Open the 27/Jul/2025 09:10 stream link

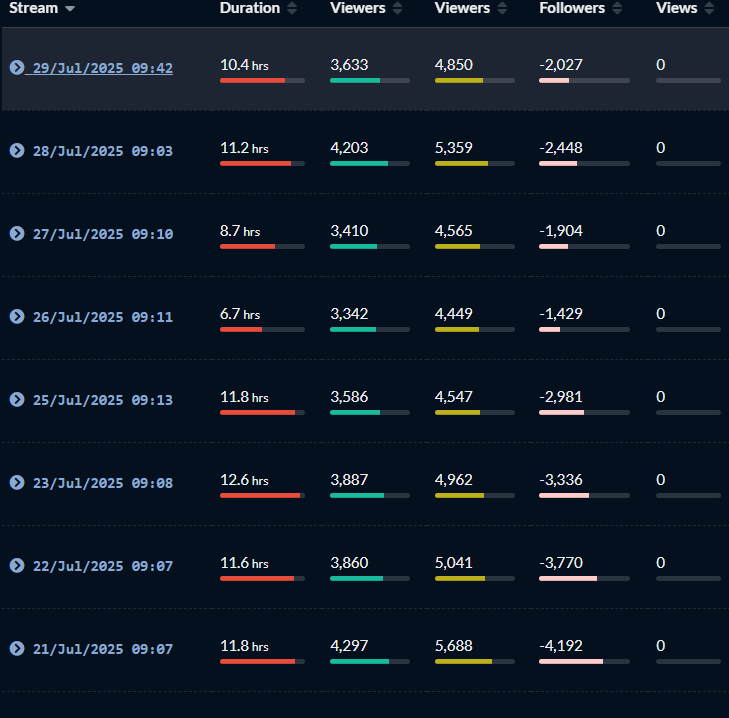click(103, 234)
